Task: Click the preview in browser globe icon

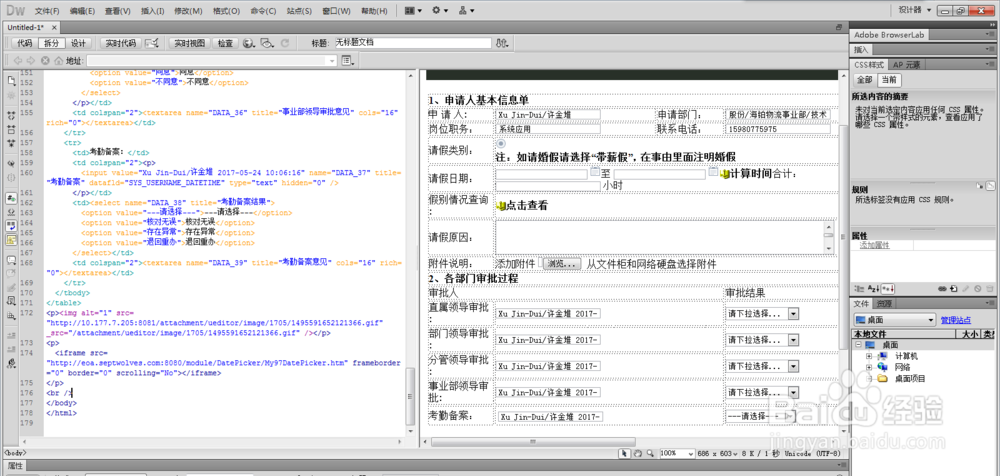Action: click(249, 43)
